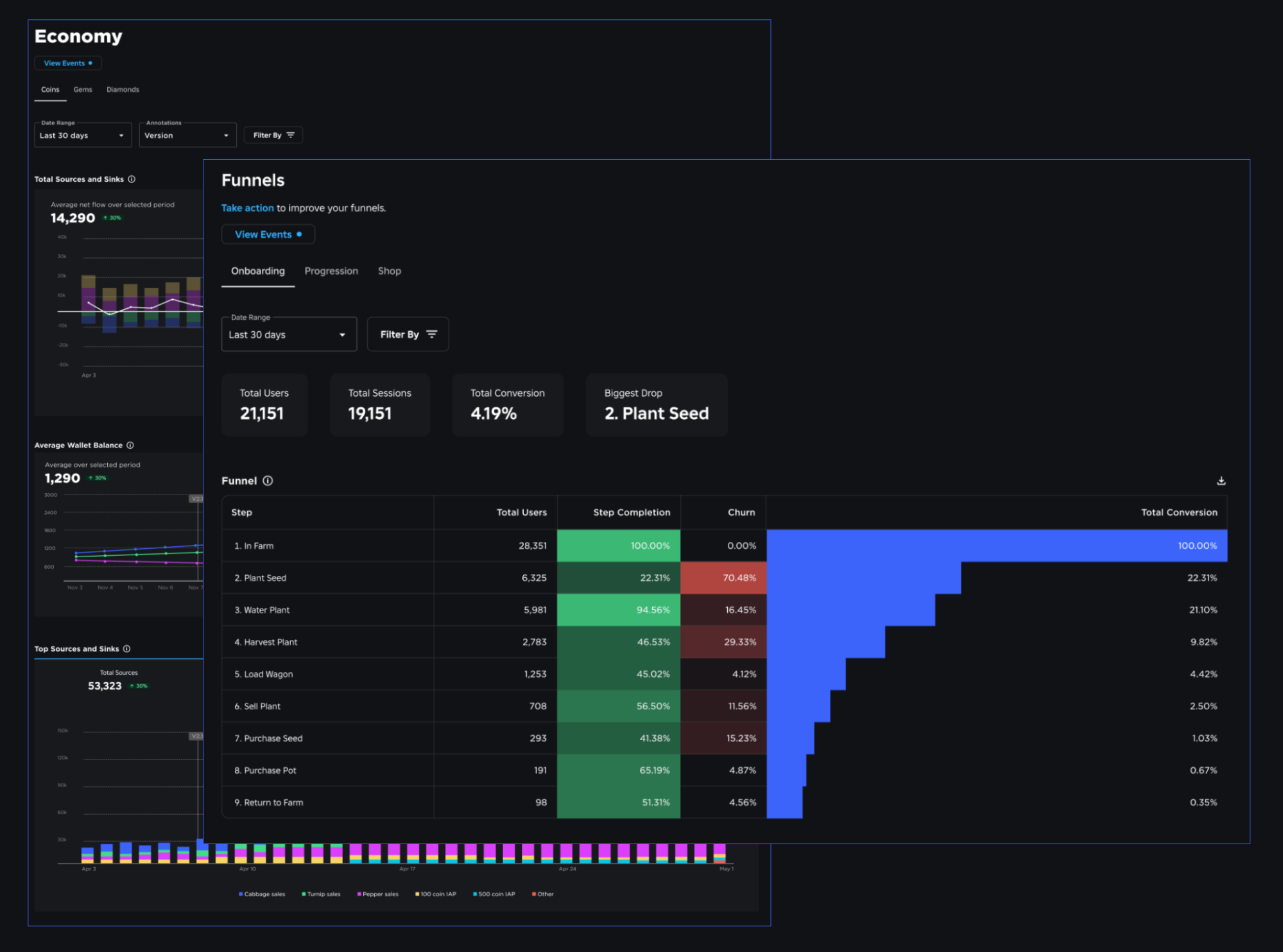Image resolution: width=1283 pixels, height=952 pixels.
Task: Click the Step column header
Action: pos(327,512)
